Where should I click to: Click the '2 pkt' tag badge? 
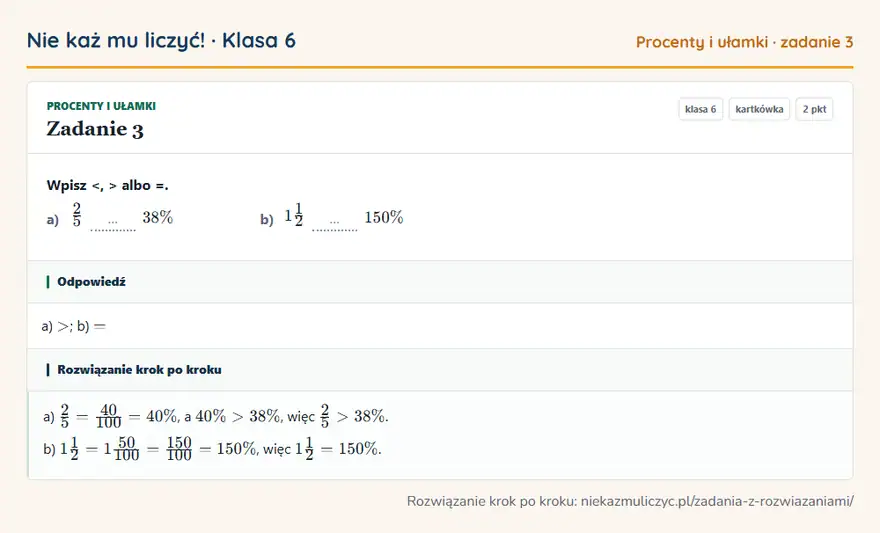click(814, 109)
